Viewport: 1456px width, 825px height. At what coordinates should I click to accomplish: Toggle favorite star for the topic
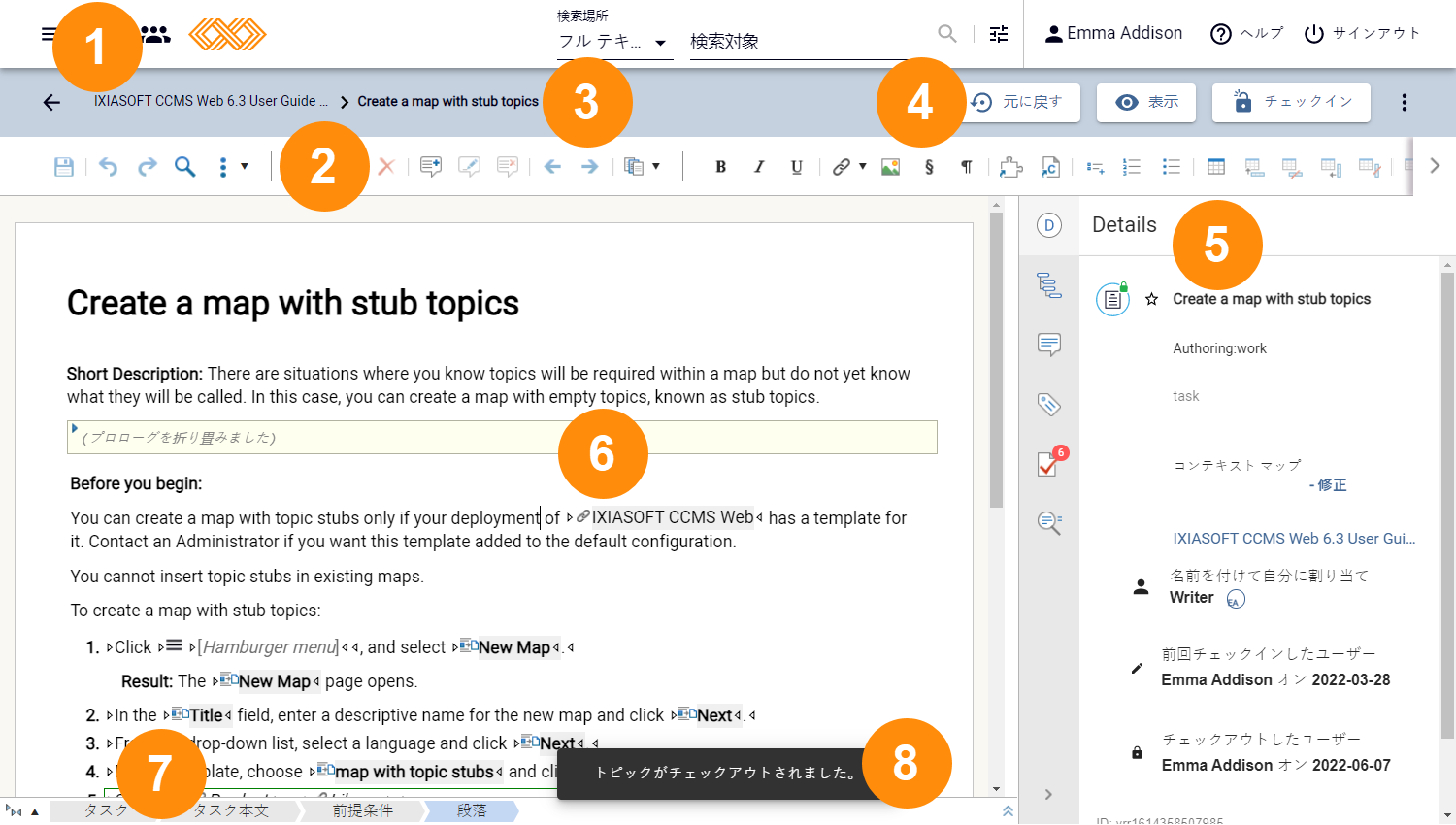[x=1152, y=299]
